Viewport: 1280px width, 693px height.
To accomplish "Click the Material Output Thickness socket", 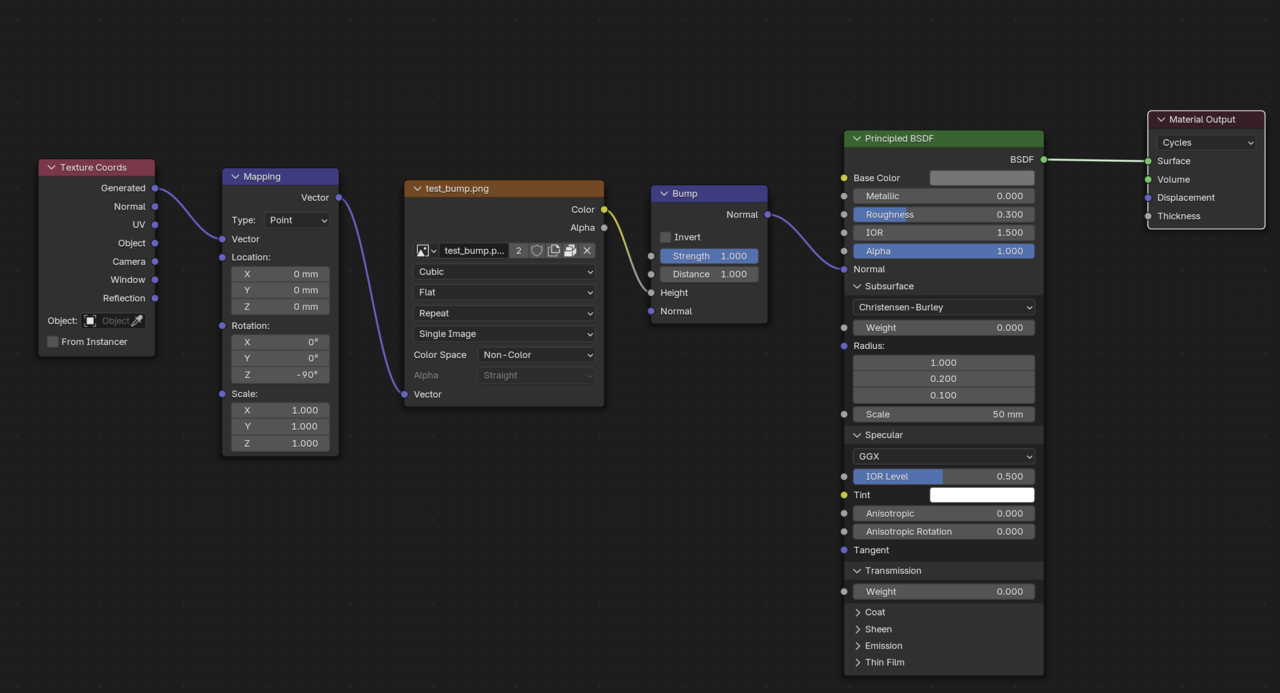I will click(x=1148, y=216).
